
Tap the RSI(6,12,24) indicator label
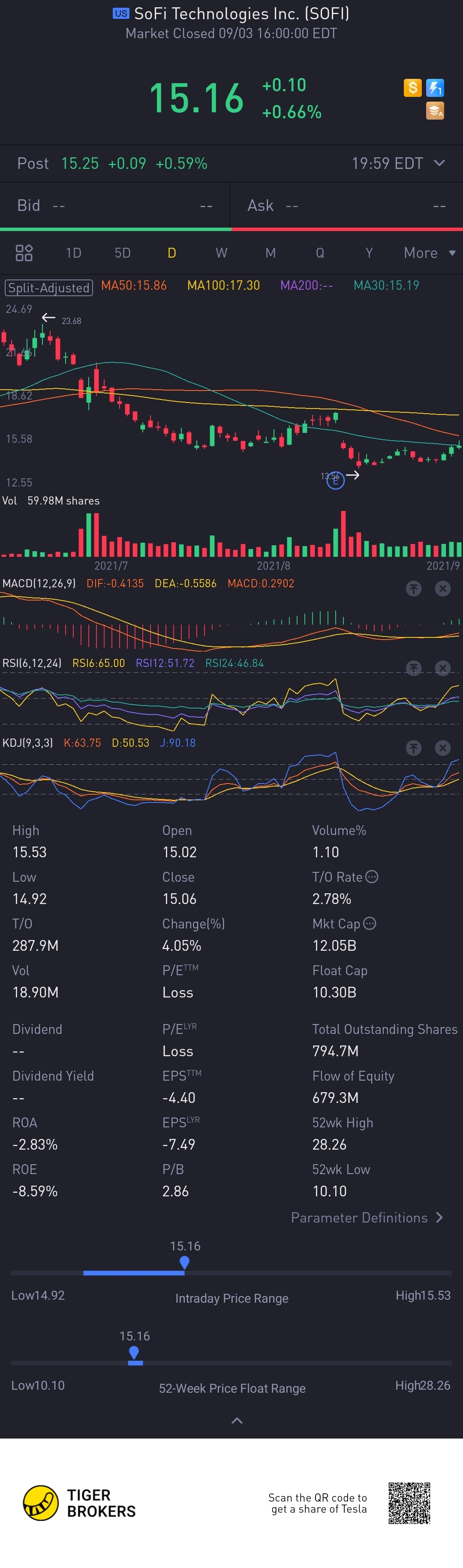(32, 663)
